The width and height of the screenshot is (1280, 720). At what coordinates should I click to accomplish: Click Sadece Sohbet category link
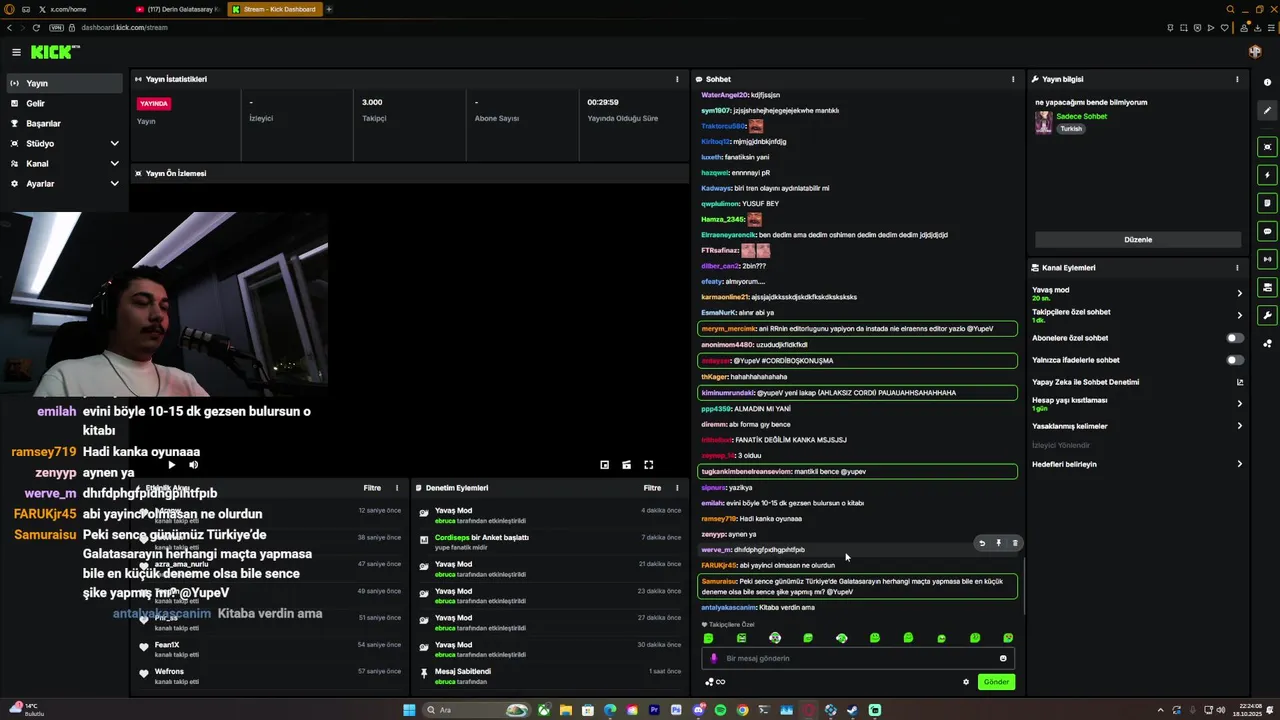1082,116
